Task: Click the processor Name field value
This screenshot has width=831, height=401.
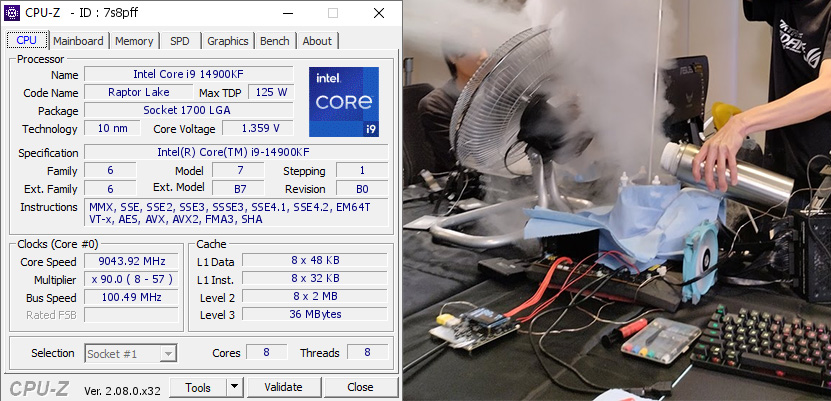Action: pos(189,74)
